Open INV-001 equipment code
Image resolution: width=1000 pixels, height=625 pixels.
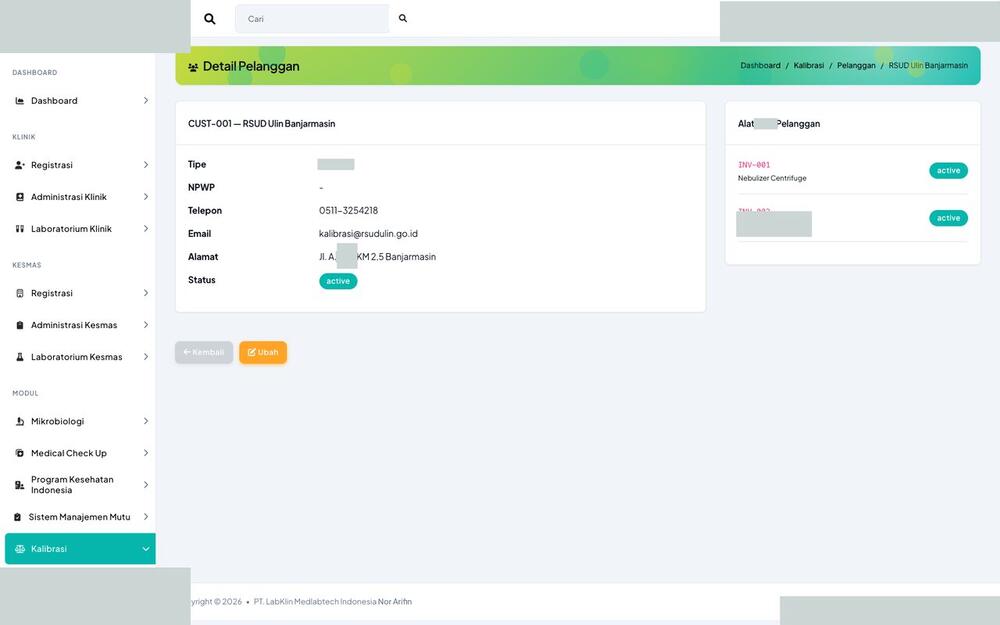click(x=754, y=165)
